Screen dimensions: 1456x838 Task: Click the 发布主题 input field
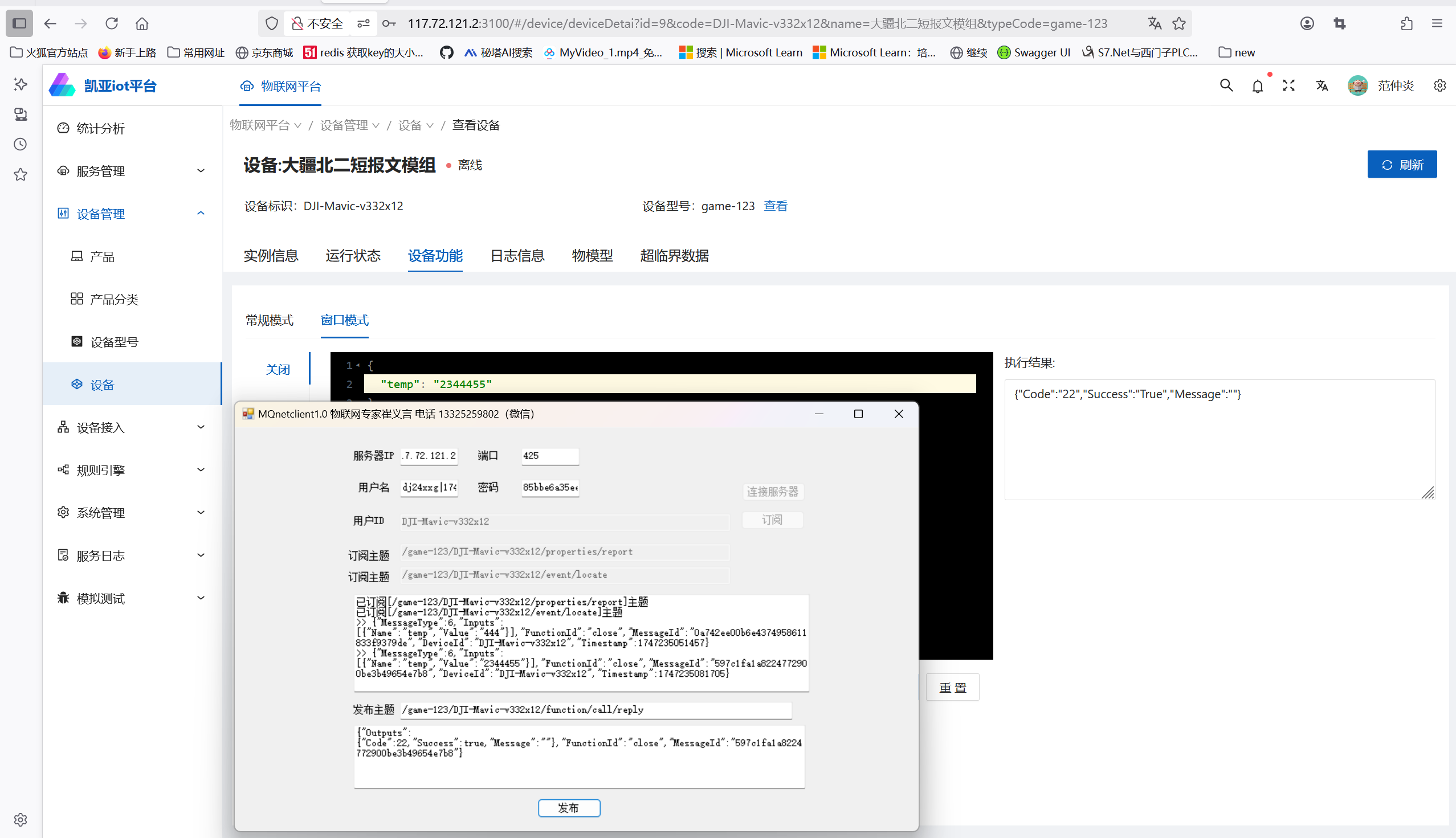coord(596,710)
